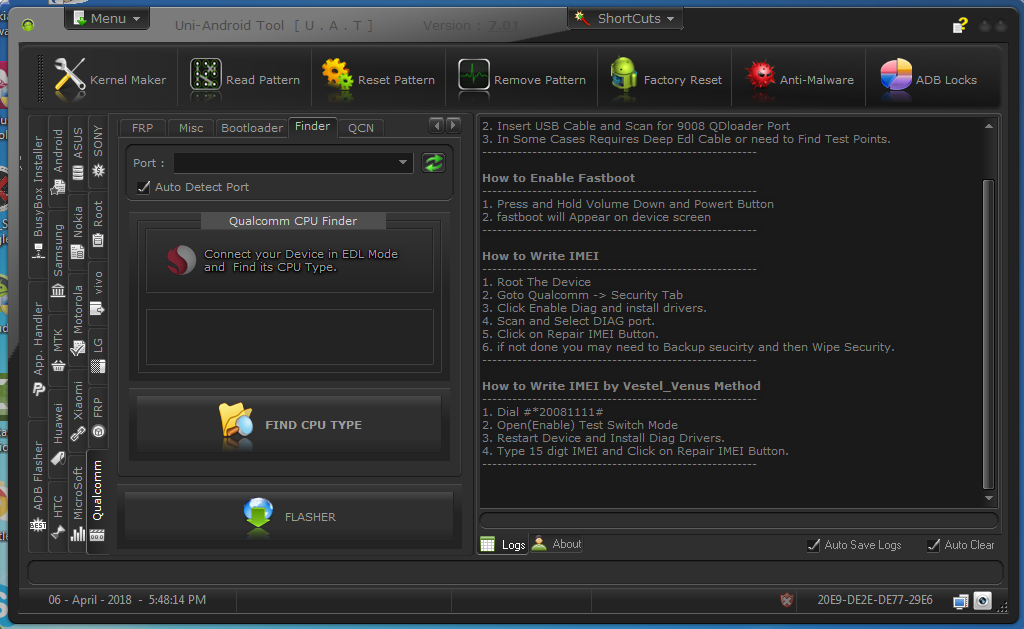Select the LG side tab

pyautogui.click(x=98, y=355)
